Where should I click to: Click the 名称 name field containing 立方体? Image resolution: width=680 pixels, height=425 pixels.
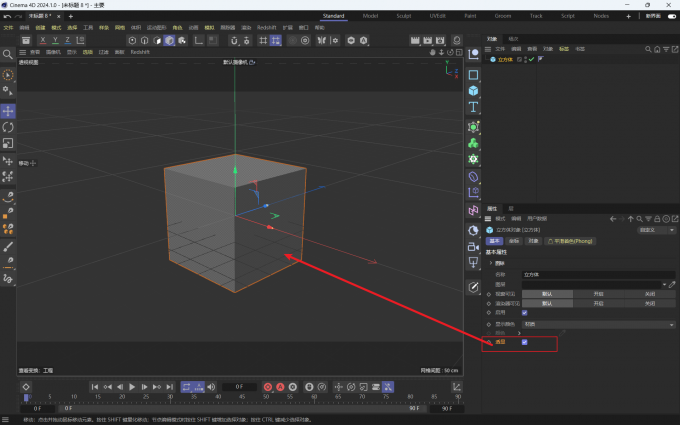click(x=598, y=275)
